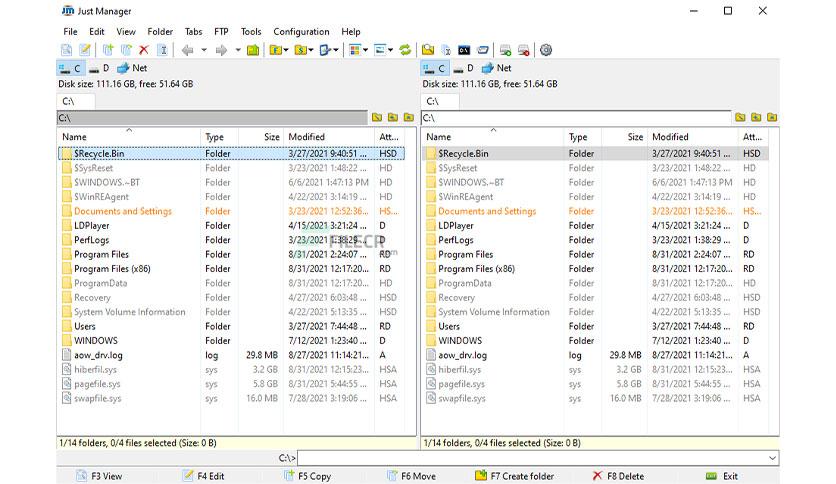The width and height of the screenshot is (836, 484).
Task: Expand the special folders dropdown arrow
Action: (311, 50)
